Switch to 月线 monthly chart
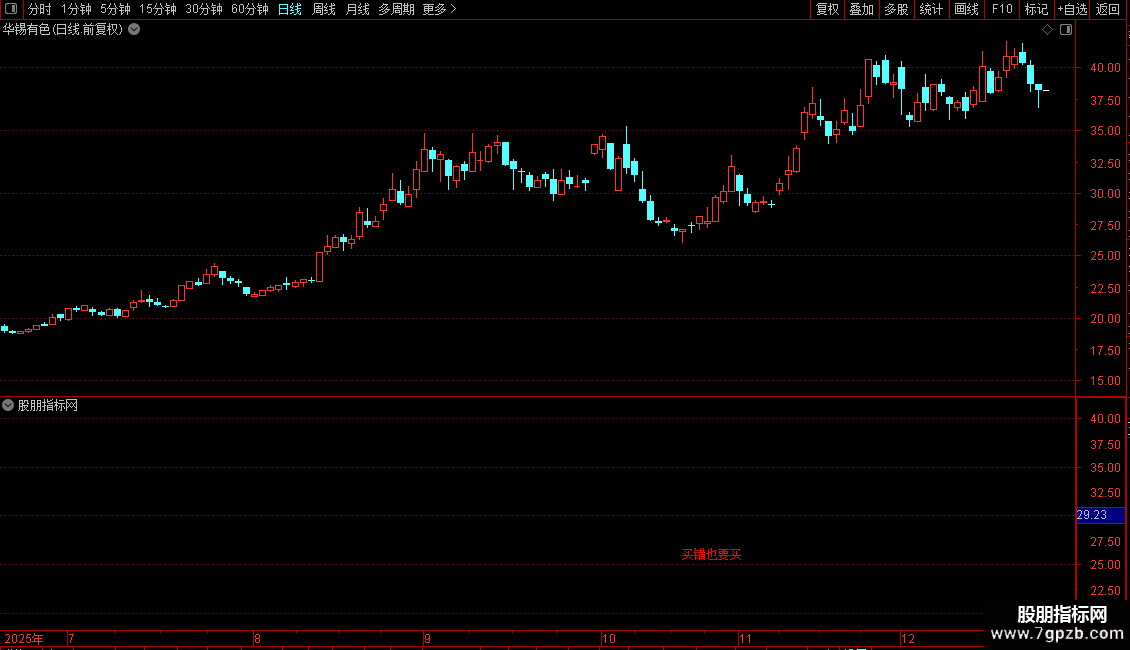Image resolution: width=1130 pixels, height=650 pixels. click(357, 9)
